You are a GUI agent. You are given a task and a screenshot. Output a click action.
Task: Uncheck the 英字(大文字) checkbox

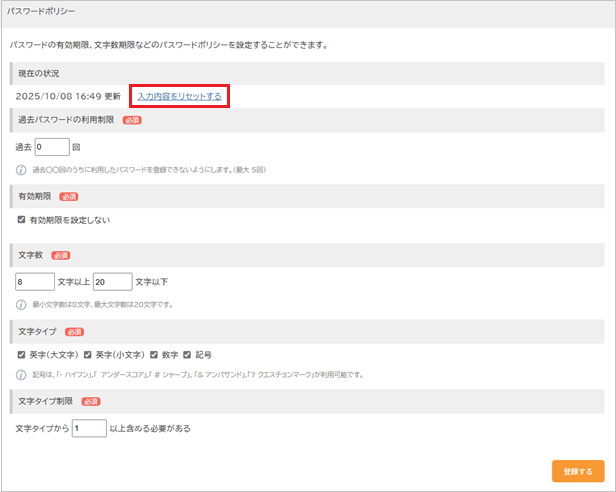[x=22, y=354]
